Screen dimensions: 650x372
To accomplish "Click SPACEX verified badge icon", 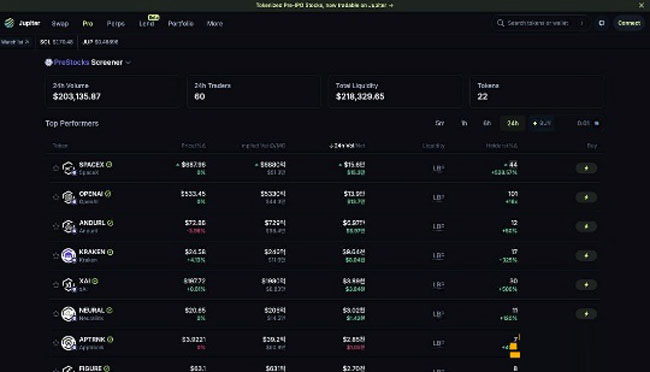I will point(109,164).
